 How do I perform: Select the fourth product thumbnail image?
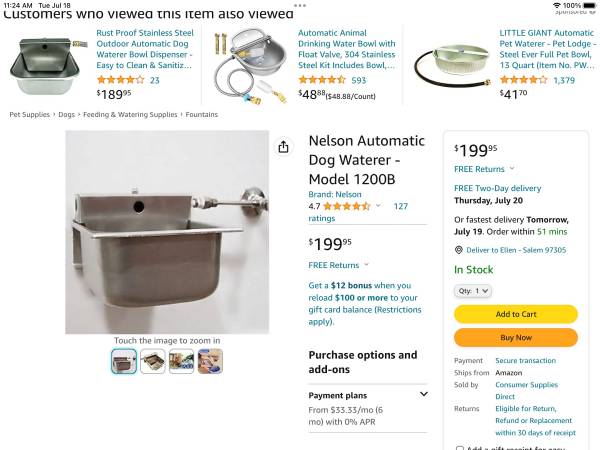(x=210, y=361)
